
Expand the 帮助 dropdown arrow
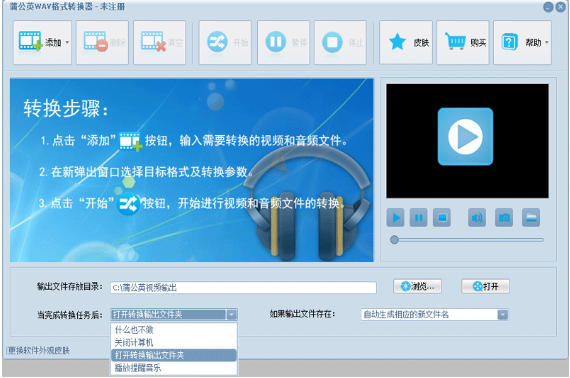click(x=547, y=43)
